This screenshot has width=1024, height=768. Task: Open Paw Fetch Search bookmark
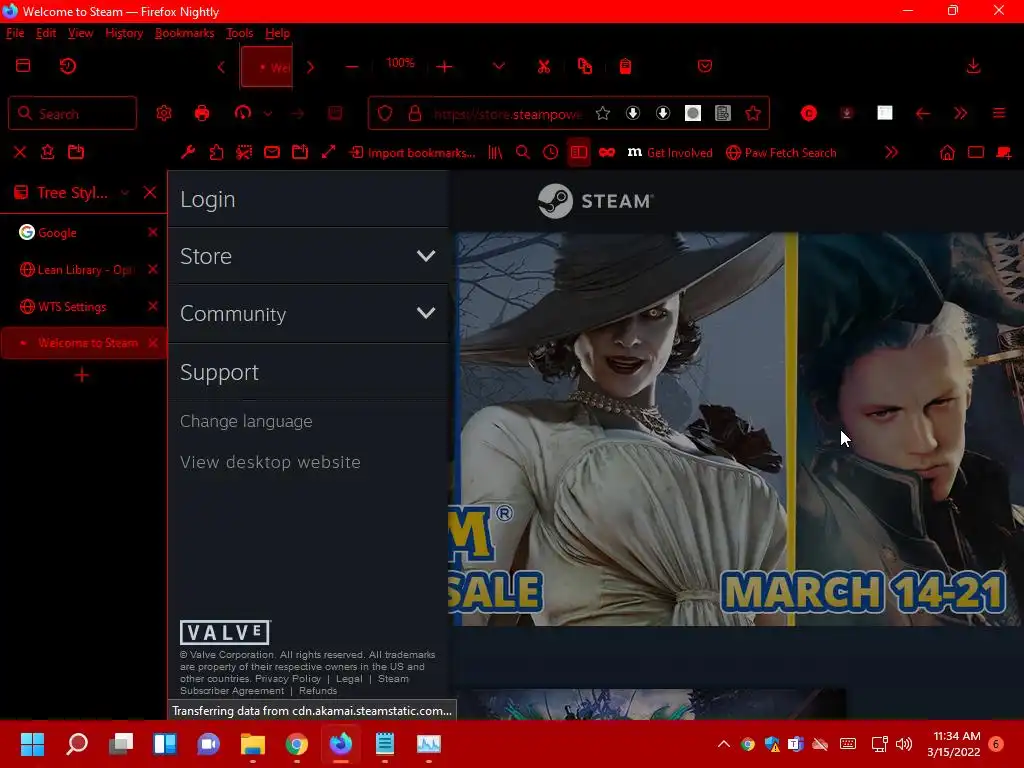[781, 153]
